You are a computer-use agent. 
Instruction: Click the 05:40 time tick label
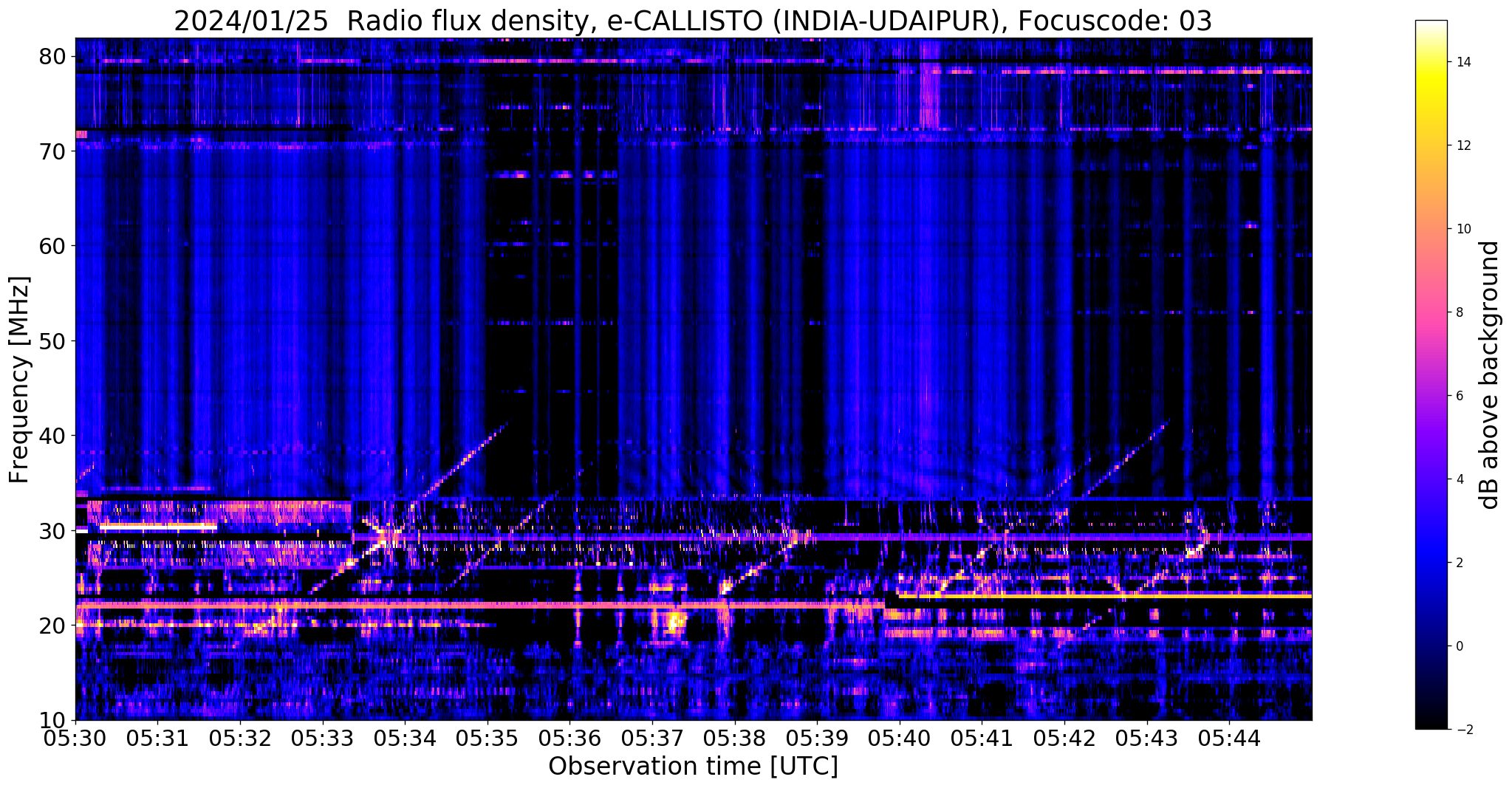[x=900, y=739]
